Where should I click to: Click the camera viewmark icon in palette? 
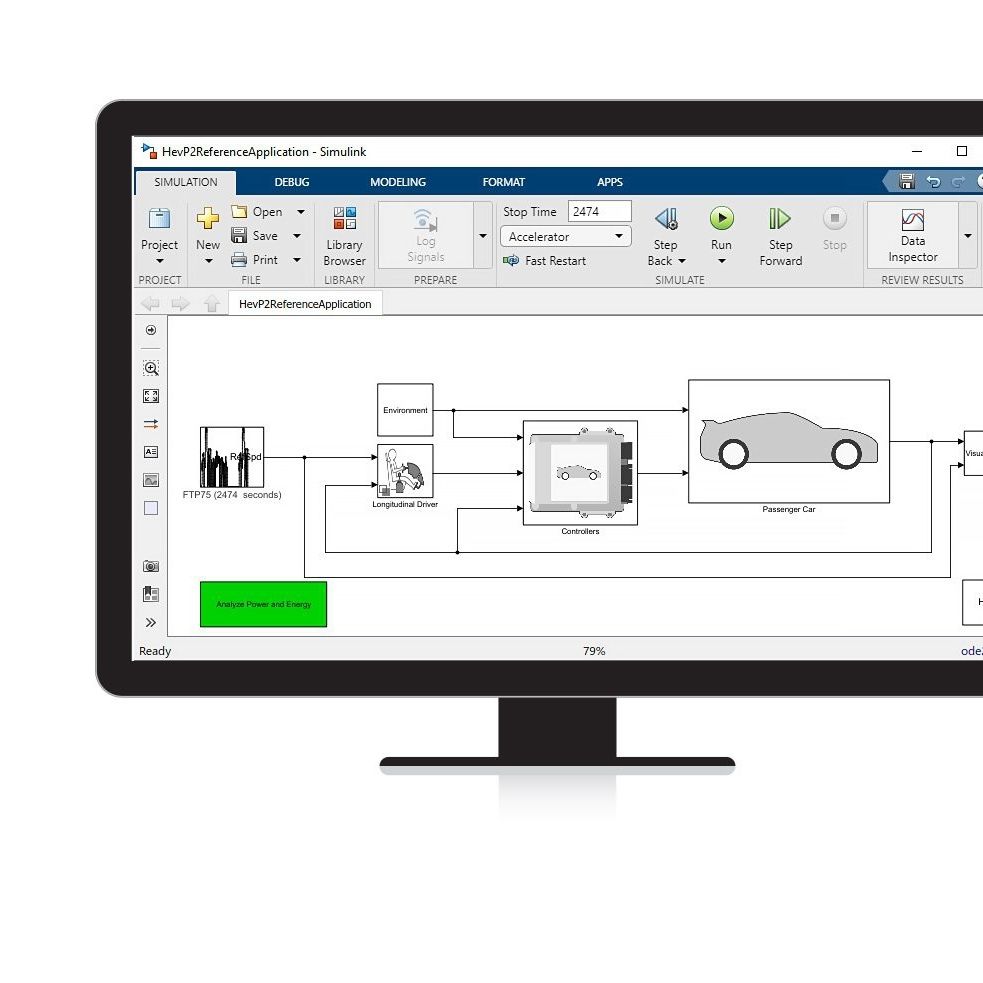click(x=150, y=565)
